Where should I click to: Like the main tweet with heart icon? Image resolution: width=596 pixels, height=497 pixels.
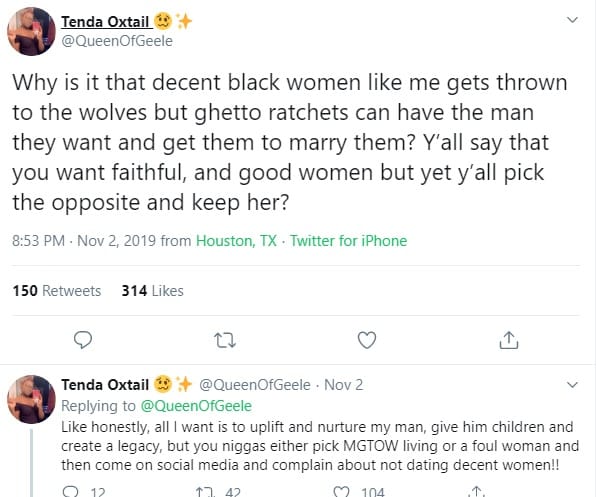pos(367,340)
